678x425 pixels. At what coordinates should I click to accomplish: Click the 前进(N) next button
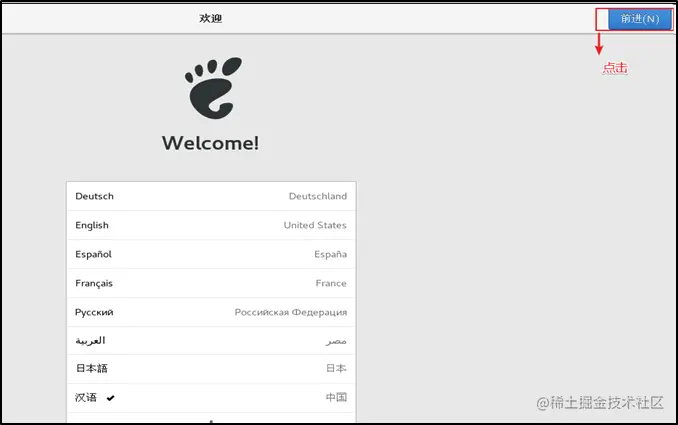[x=640, y=19]
